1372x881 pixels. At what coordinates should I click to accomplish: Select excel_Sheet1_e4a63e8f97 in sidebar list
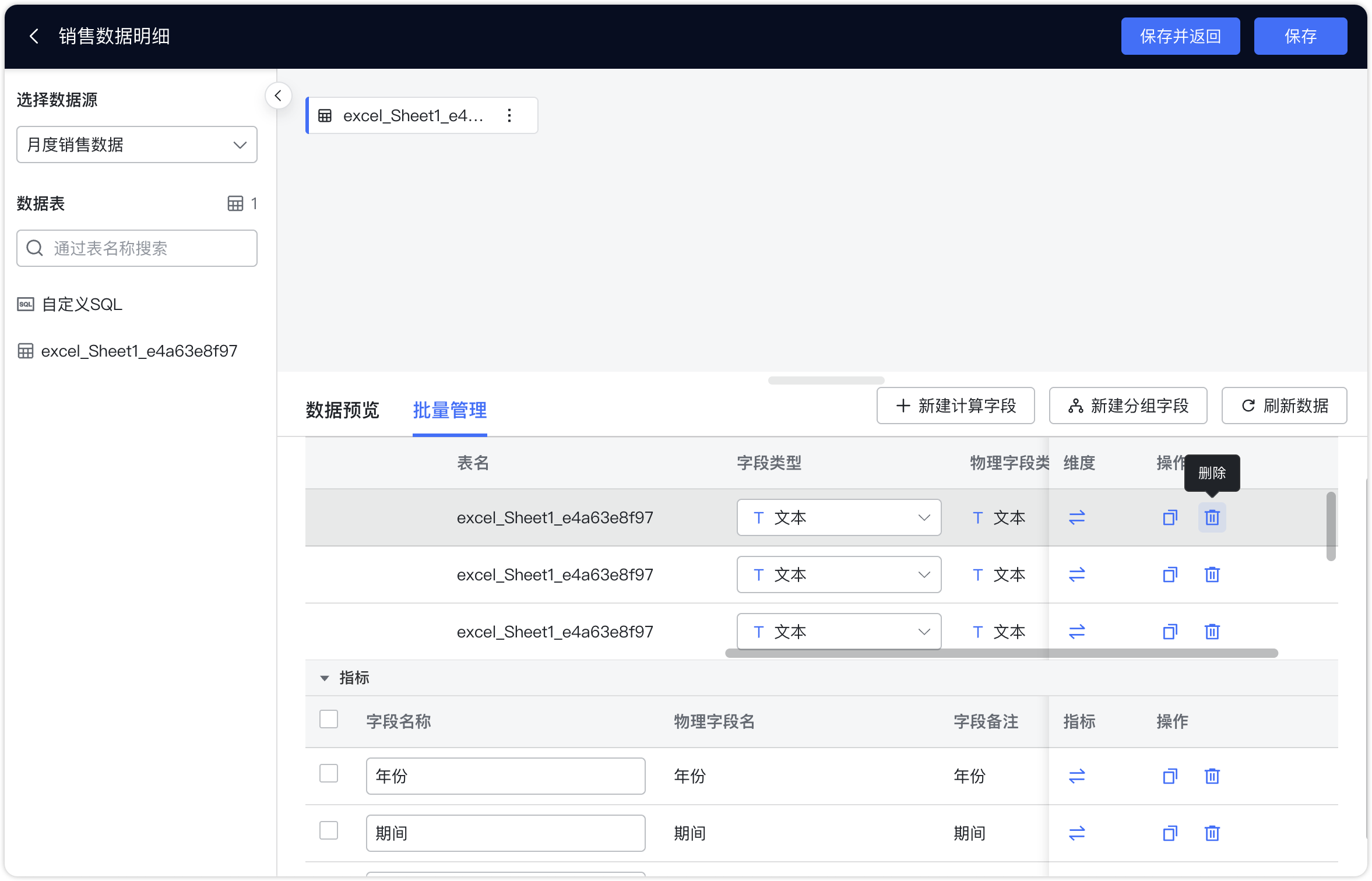click(x=139, y=351)
